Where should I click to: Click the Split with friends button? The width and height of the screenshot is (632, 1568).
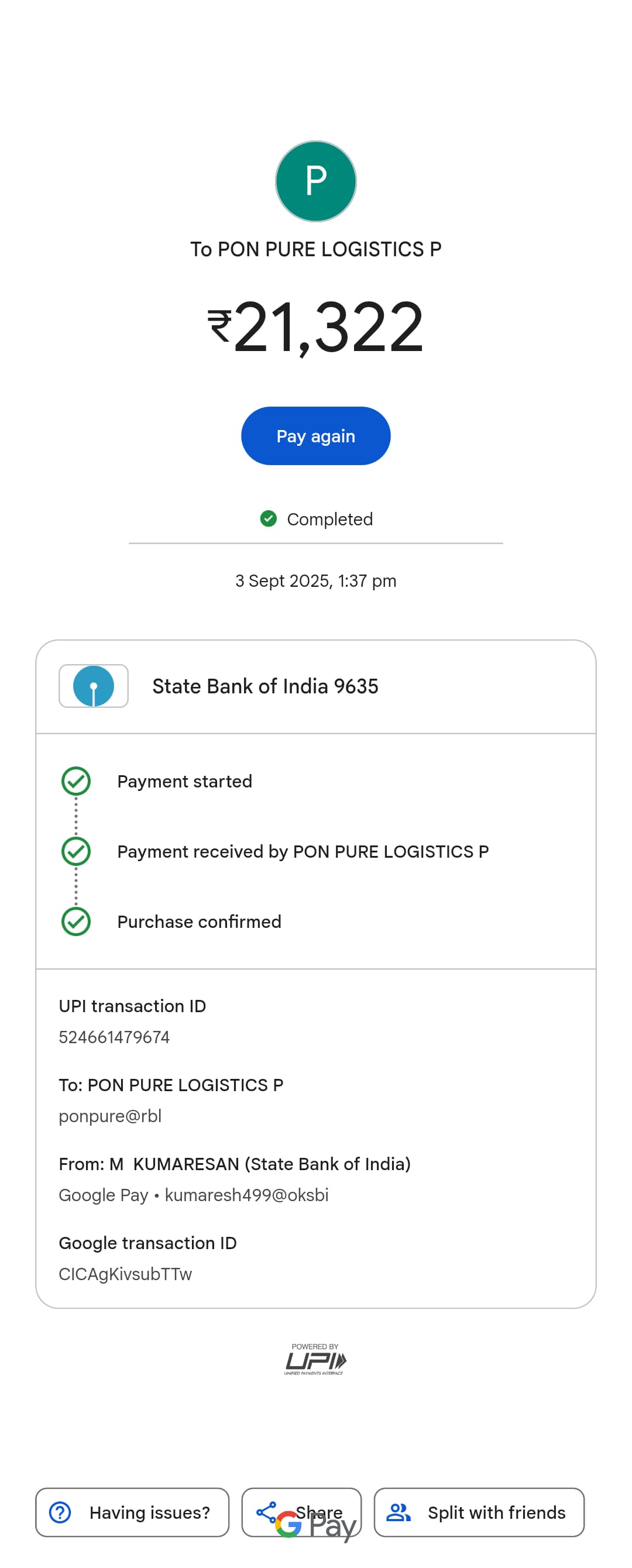(479, 1512)
